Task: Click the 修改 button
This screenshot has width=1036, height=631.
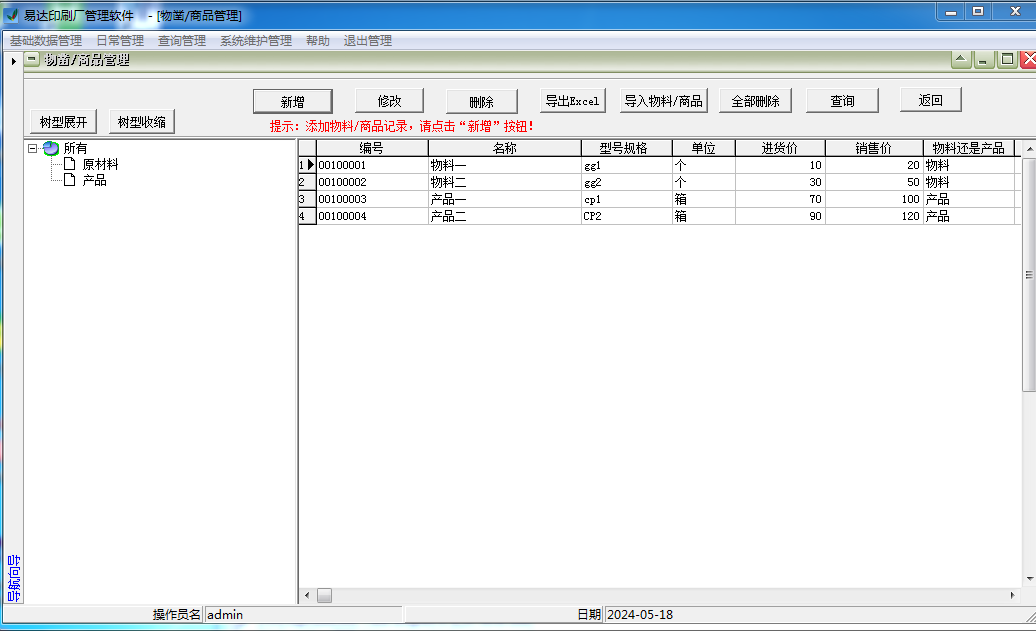Action: (389, 101)
